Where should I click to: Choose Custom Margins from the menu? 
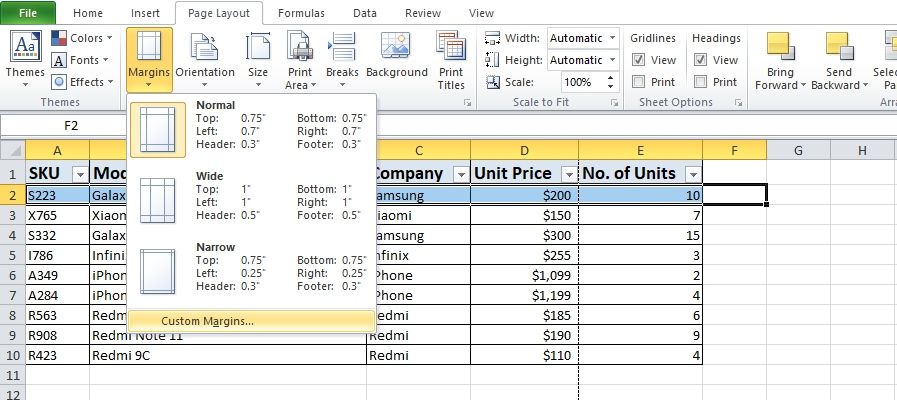click(251, 321)
